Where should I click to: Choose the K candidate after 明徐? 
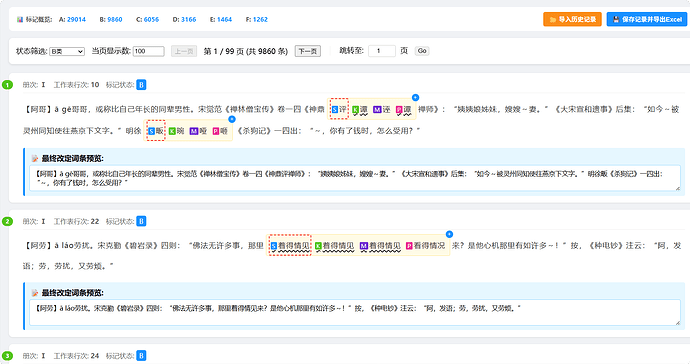point(176,131)
